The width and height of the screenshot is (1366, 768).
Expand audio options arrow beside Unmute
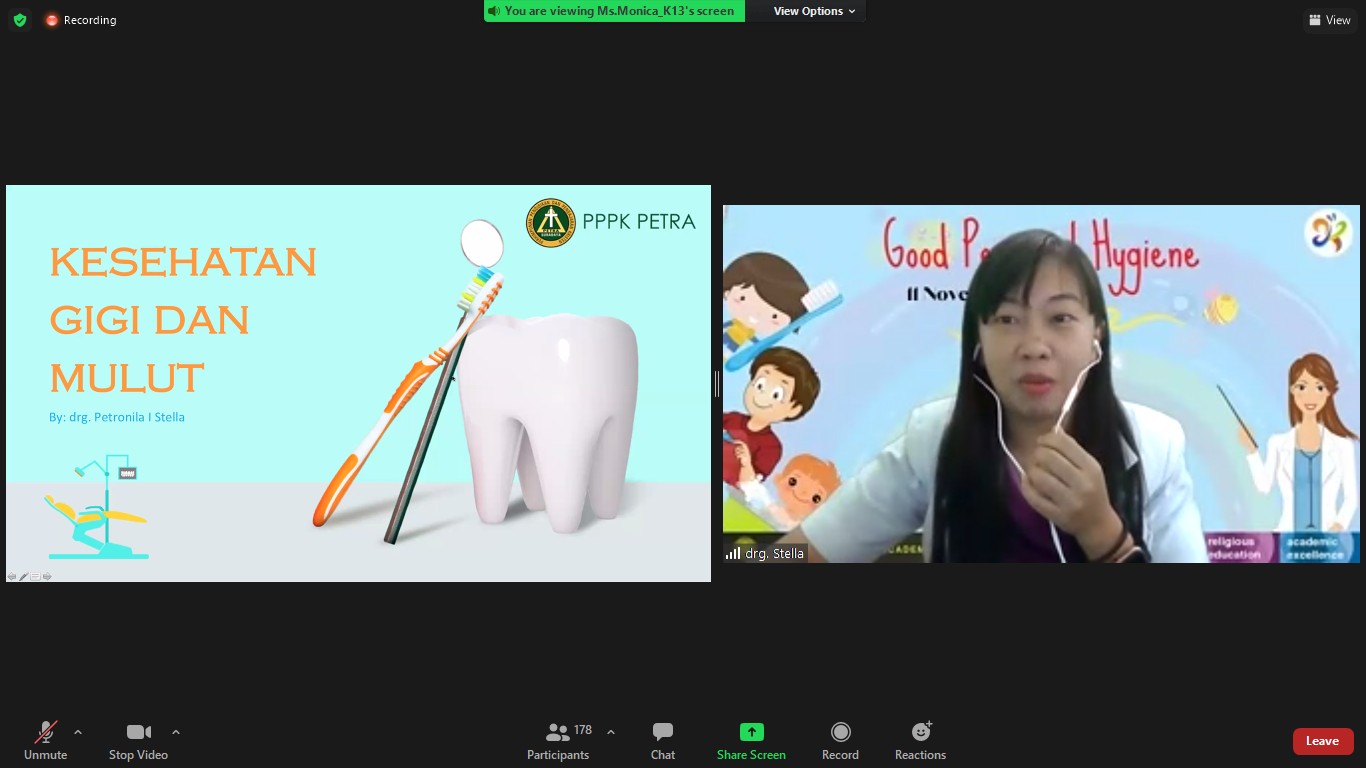pos(78,732)
